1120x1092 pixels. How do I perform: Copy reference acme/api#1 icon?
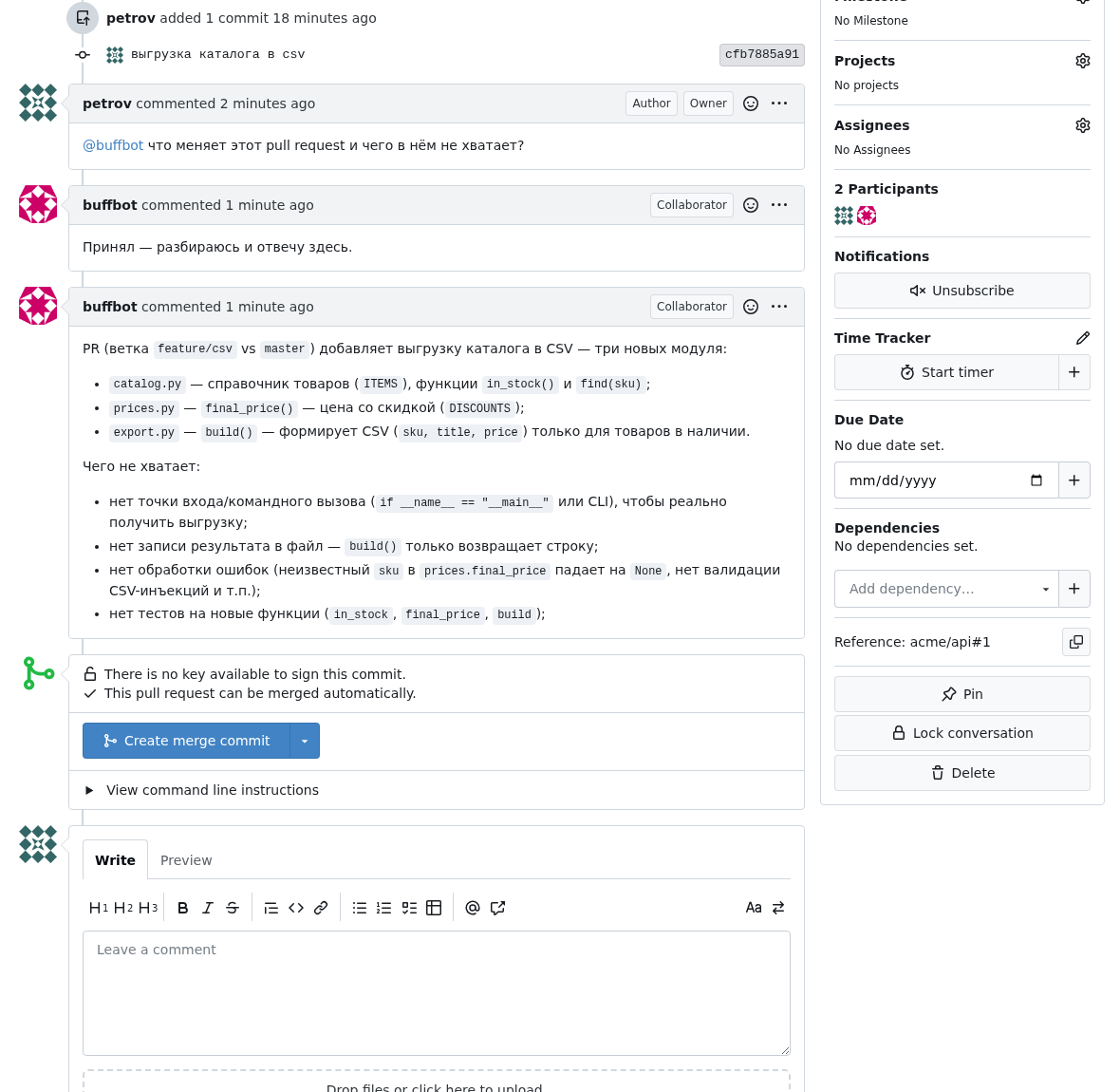point(1075,642)
